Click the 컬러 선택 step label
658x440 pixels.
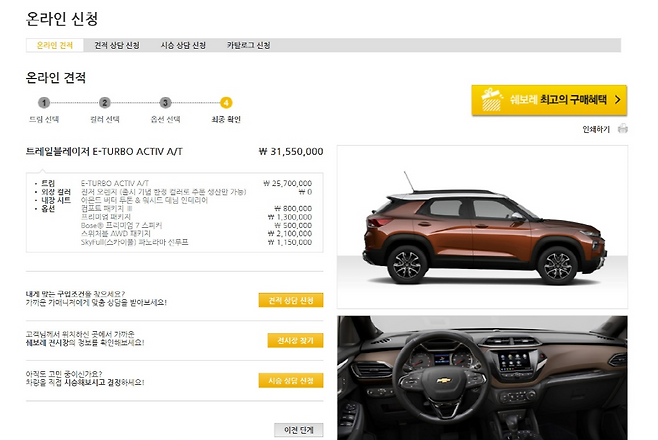coord(104,120)
